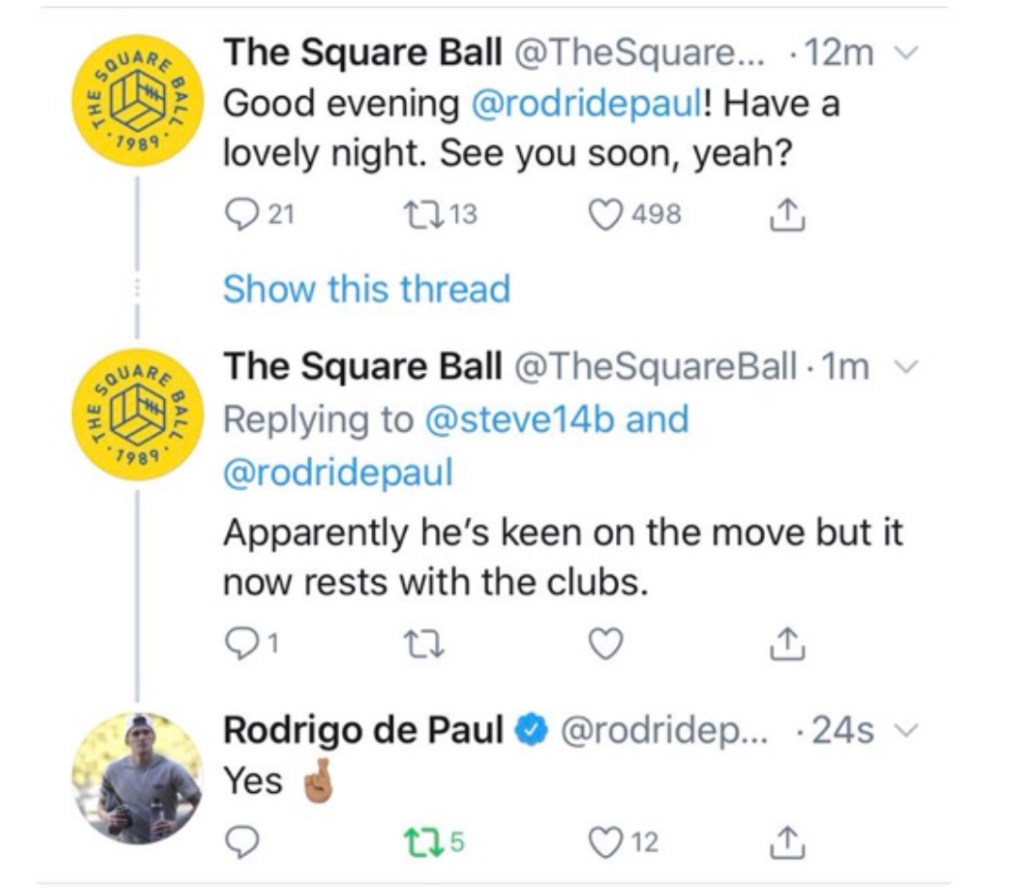Expand options chevron on the 24s tweet

point(905,731)
